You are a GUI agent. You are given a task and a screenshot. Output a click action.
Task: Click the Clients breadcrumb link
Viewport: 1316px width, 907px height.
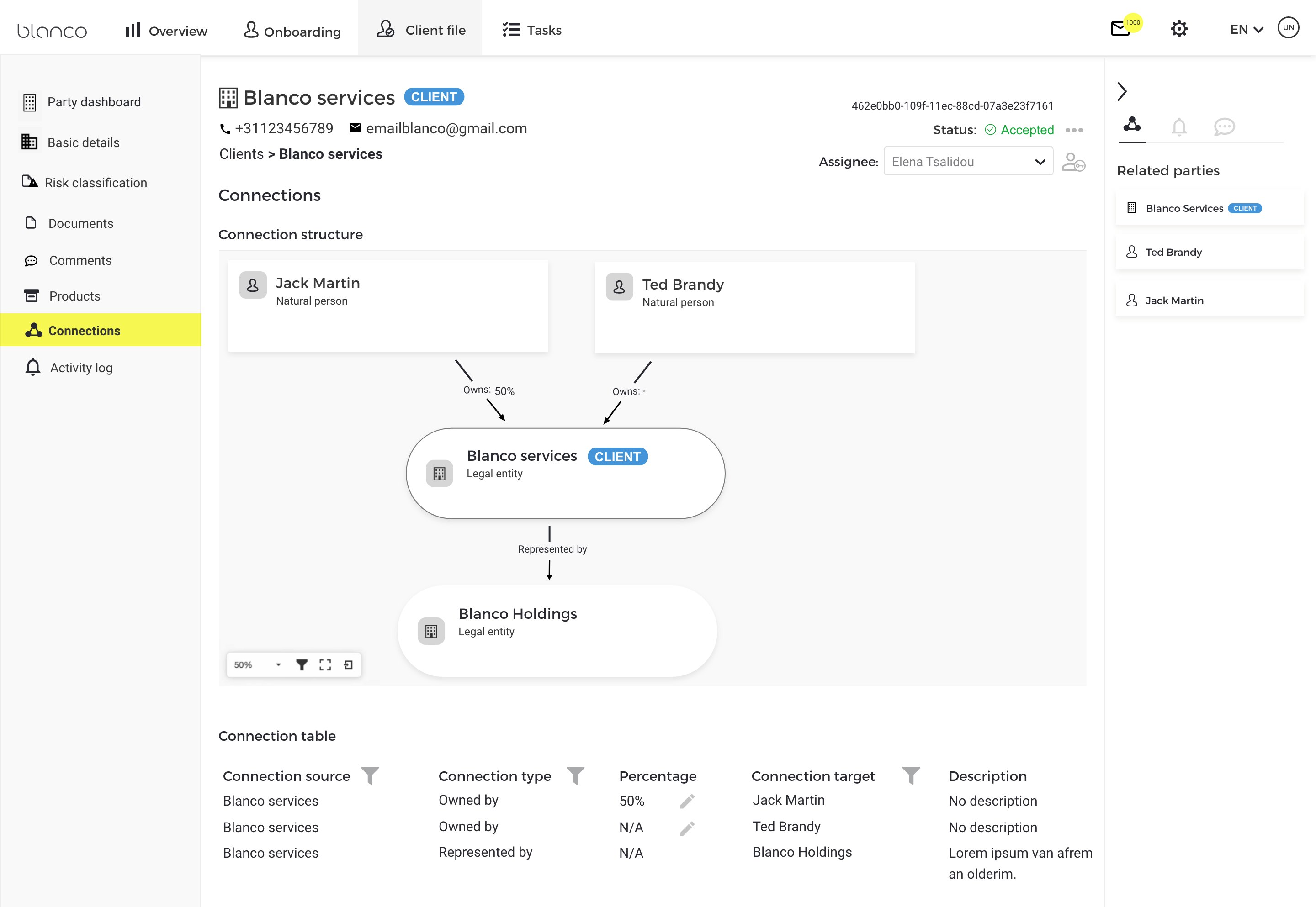pos(241,154)
